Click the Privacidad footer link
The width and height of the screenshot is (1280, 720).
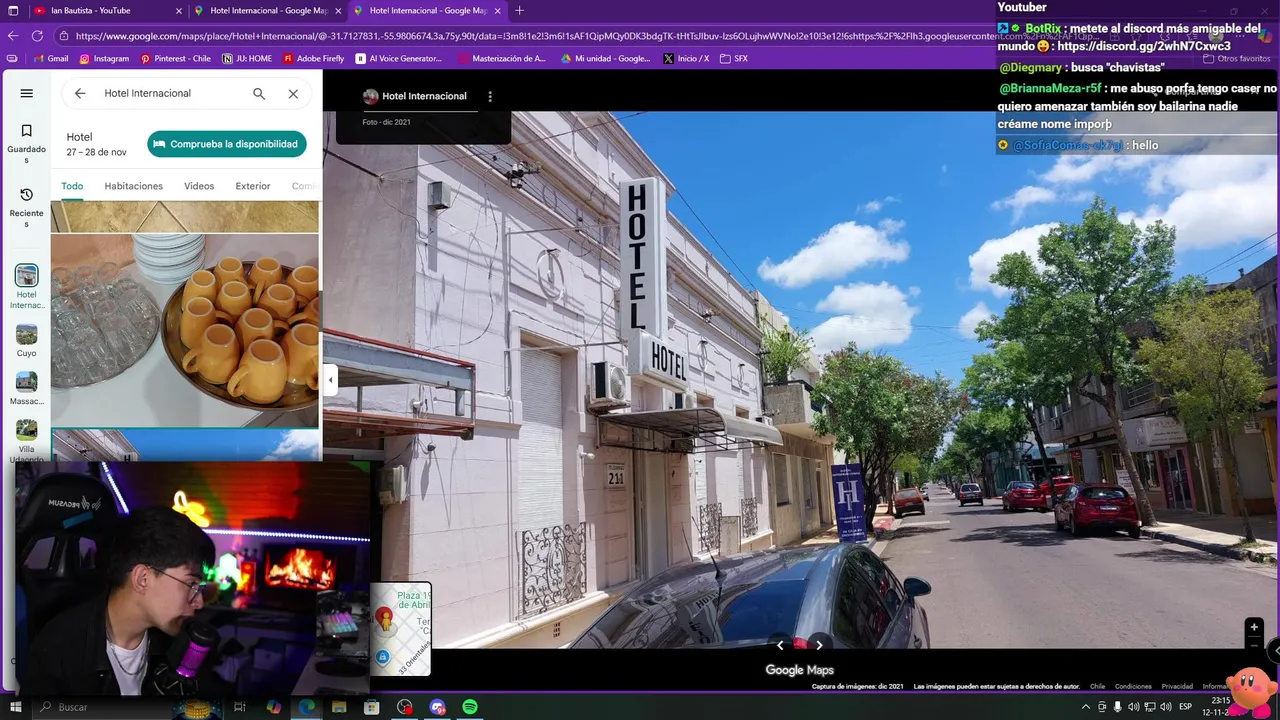coord(1177,687)
